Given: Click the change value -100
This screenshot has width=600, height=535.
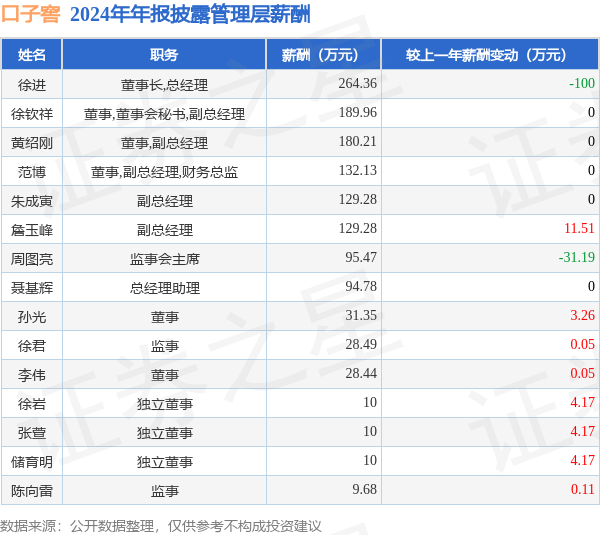Looking at the screenshot, I should click(582, 83).
